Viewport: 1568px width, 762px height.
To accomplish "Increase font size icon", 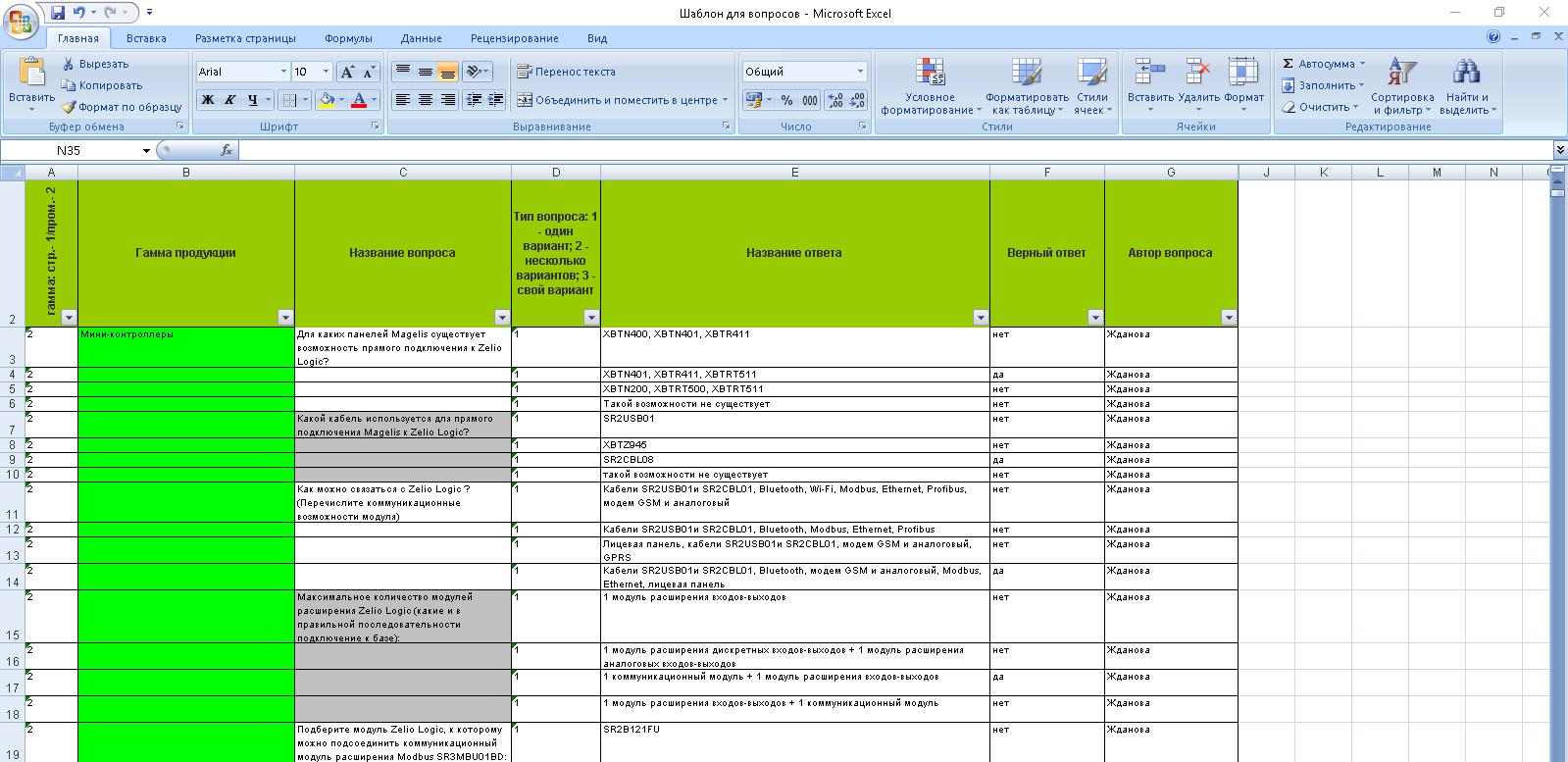I will coord(347,72).
